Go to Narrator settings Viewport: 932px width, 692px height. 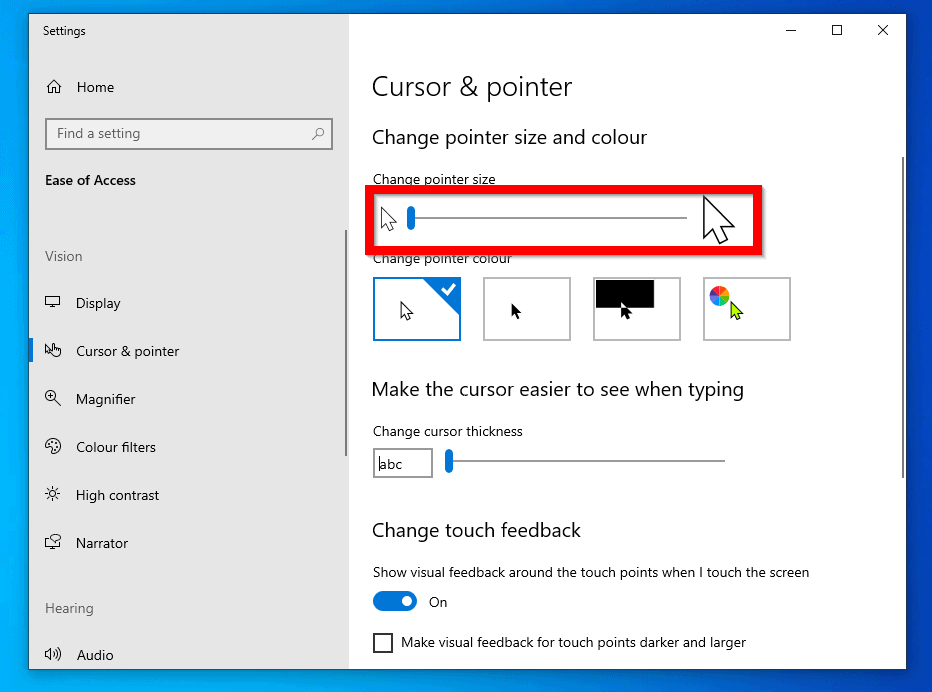tap(102, 543)
